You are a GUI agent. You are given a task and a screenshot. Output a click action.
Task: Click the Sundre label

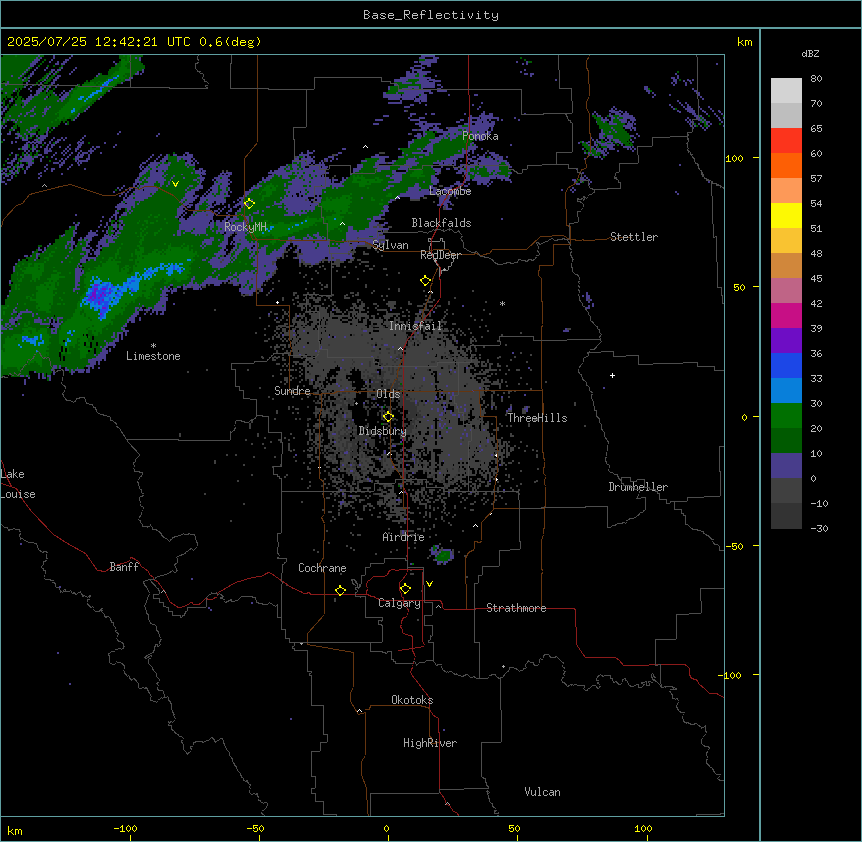tap(292, 391)
